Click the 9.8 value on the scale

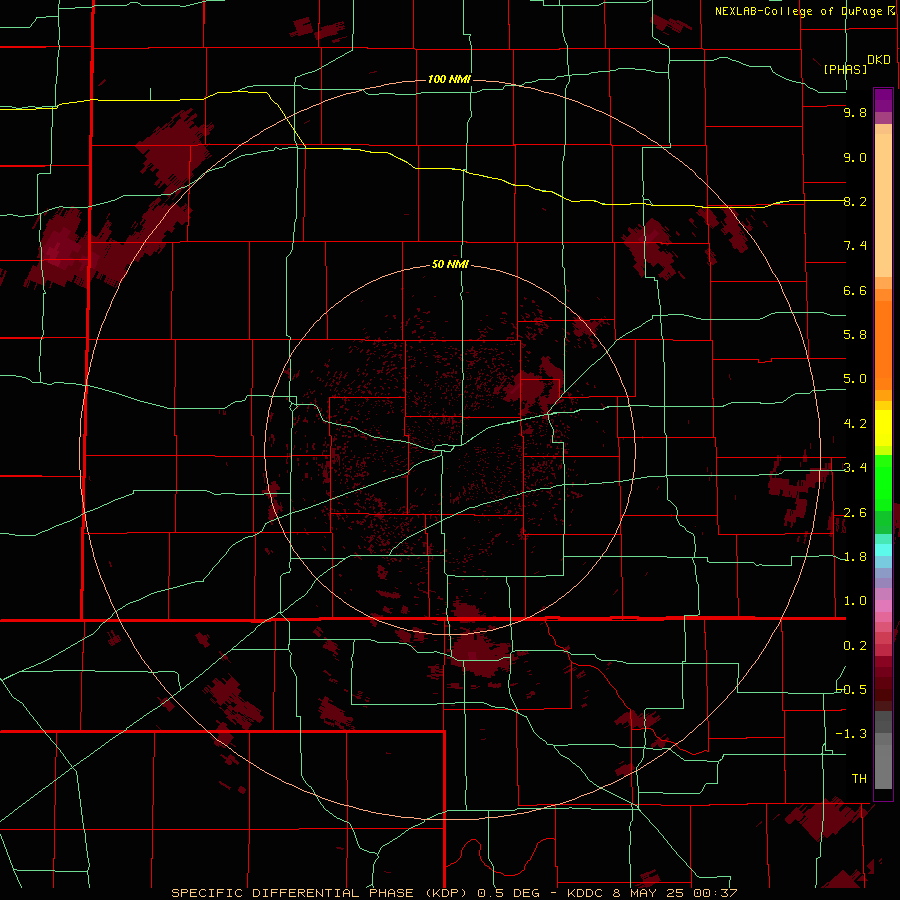pyautogui.click(x=855, y=112)
